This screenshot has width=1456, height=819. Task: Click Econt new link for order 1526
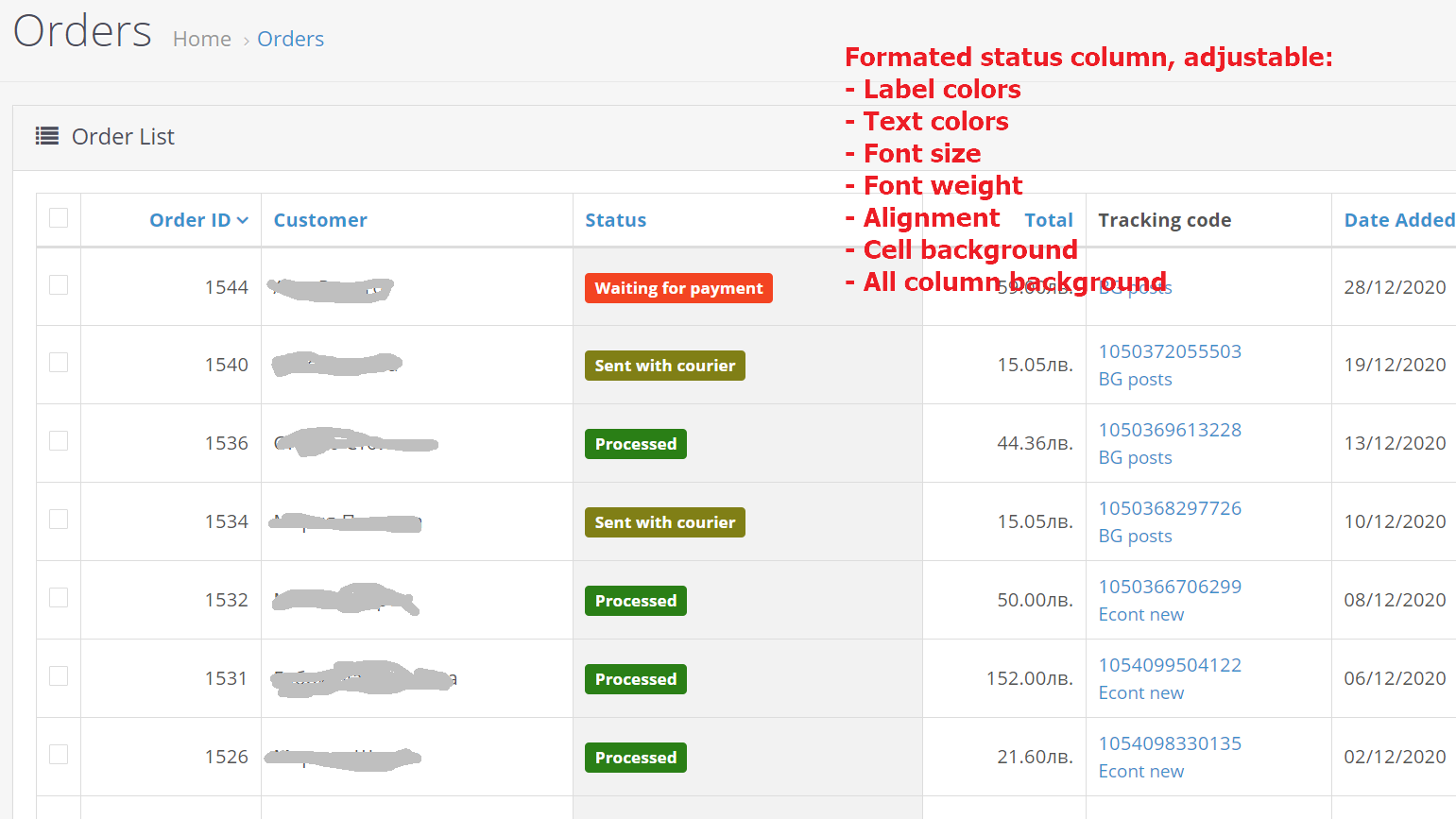click(x=1140, y=771)
